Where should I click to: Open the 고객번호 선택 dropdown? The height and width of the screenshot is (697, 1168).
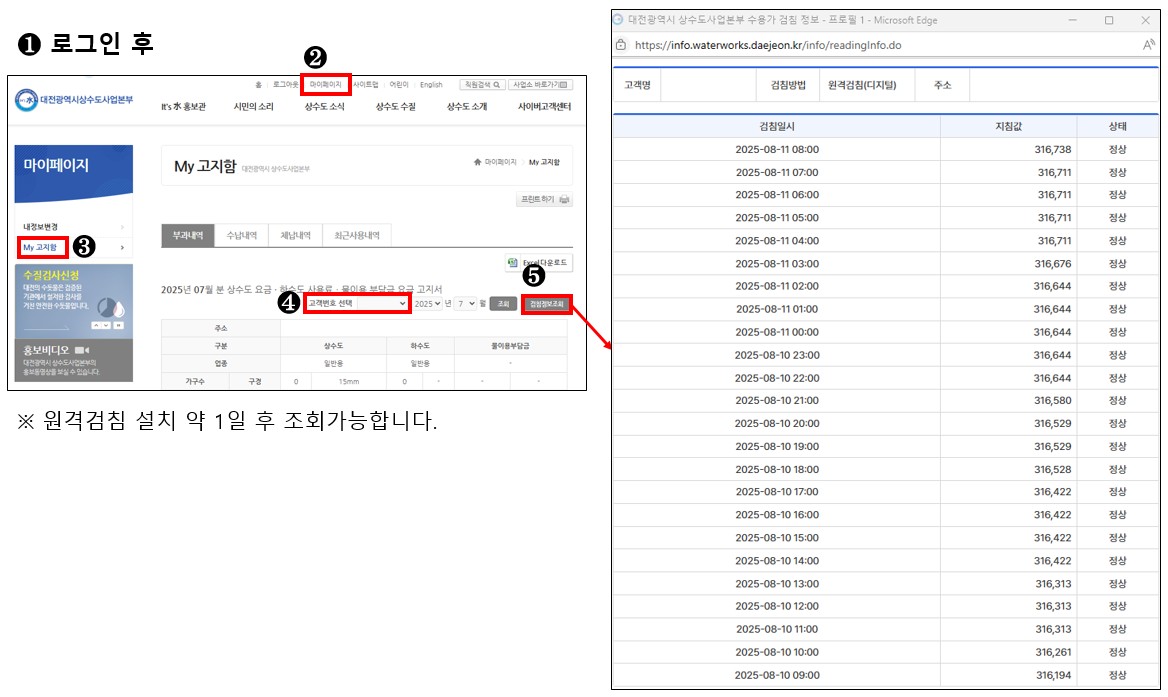[x=357, y=303]
